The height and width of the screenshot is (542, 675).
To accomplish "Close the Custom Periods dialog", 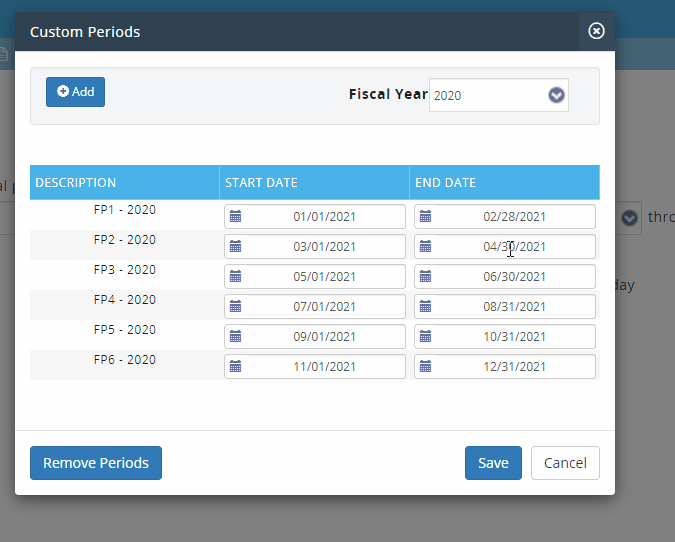I will click(596, 31).
